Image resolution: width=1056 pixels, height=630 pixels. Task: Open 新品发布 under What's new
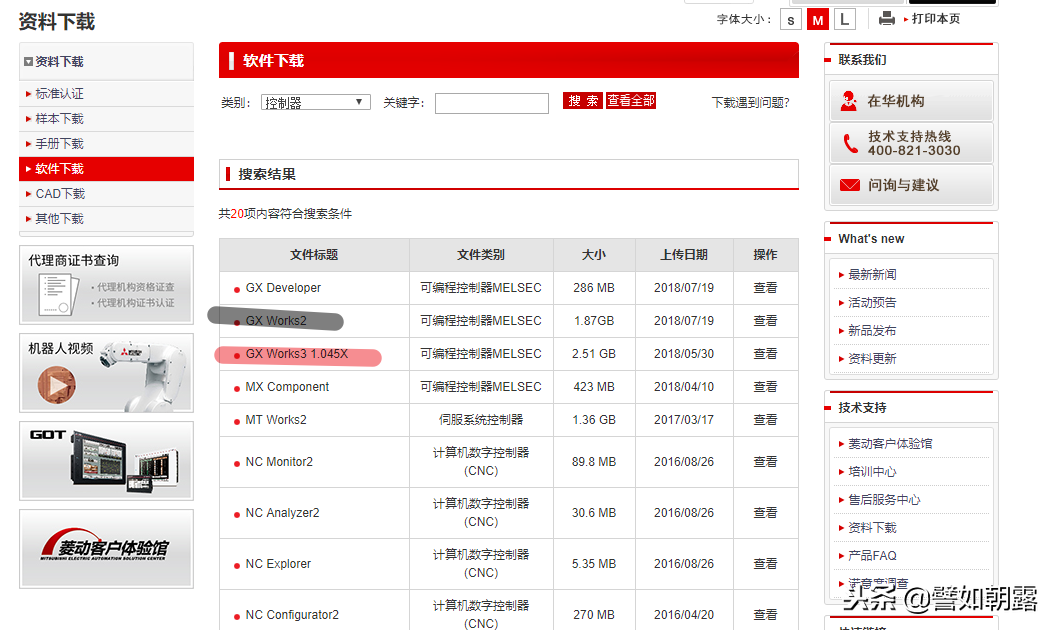[872, 331]
